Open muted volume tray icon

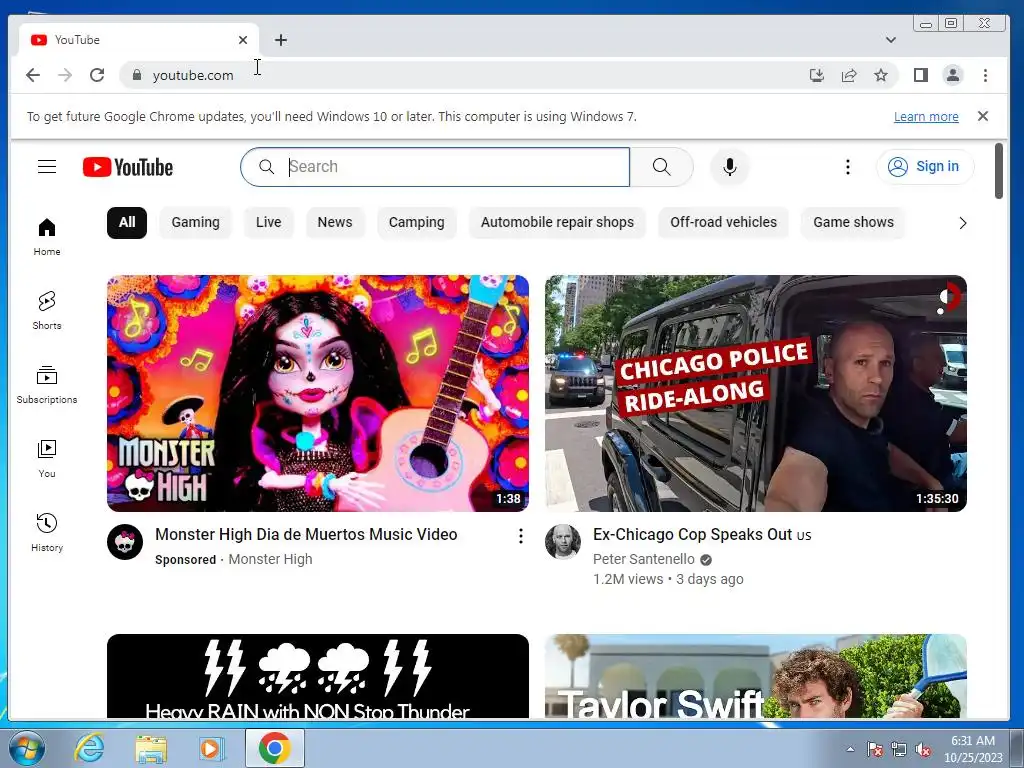point(923,750)
